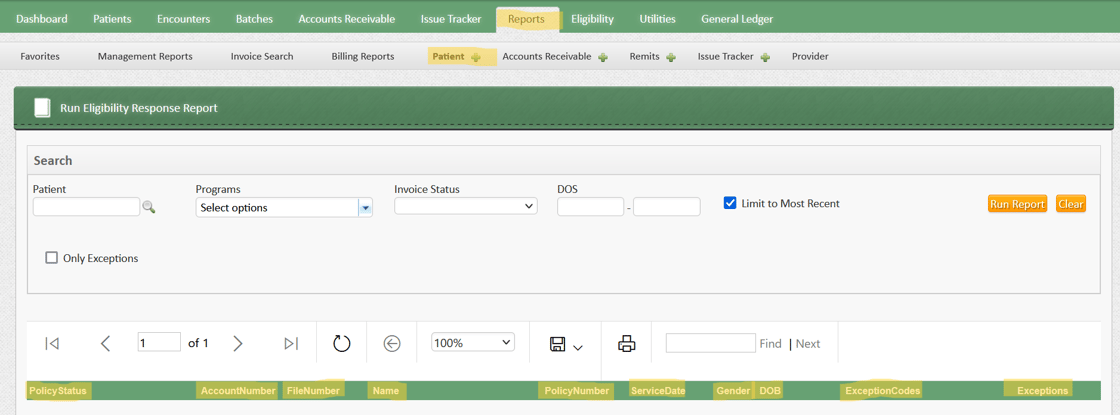Click the Clear button

click(1071, 204)
